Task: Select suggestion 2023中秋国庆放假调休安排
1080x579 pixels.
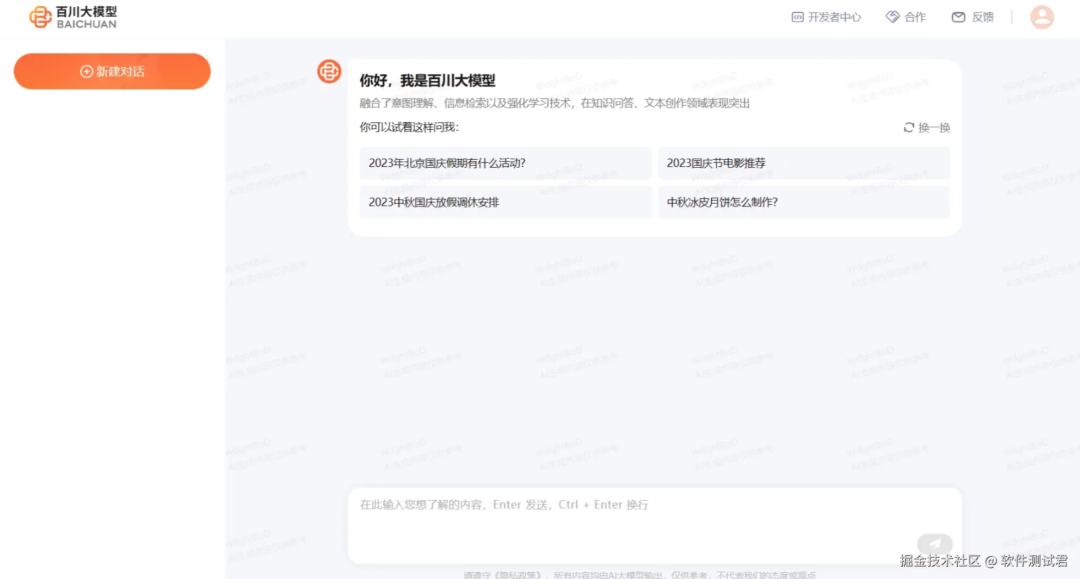Action: point(506,202)
